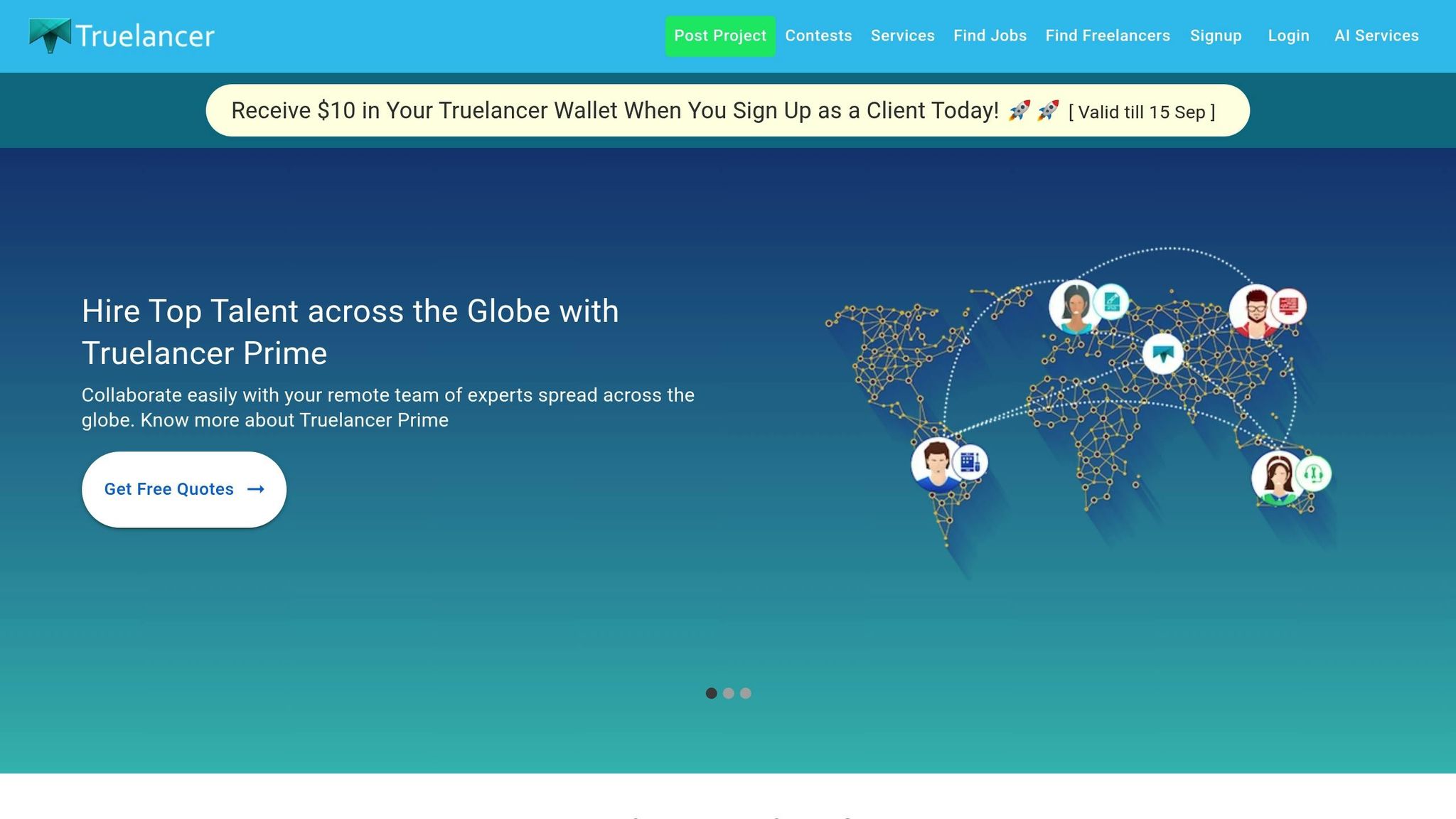1456x819 pixels.
Task: Click the male avatar over South America
Action: (936, 464)
